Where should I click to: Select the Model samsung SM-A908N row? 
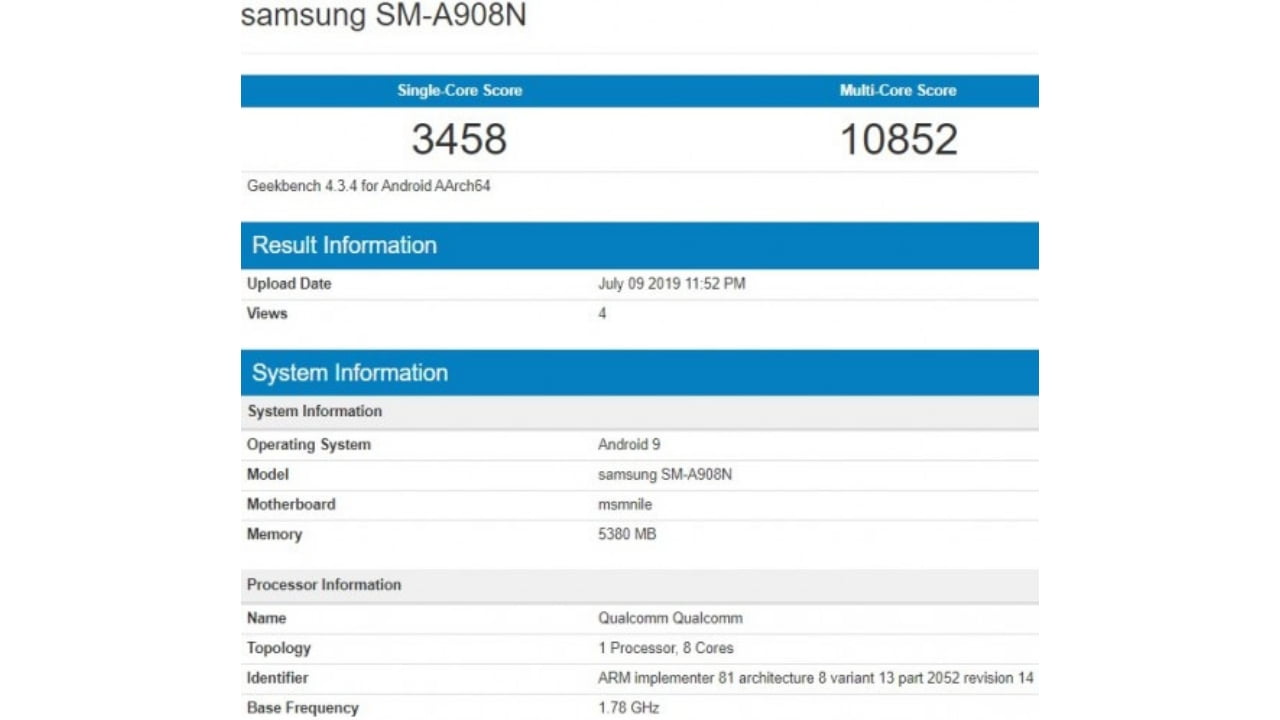point(665,474)
